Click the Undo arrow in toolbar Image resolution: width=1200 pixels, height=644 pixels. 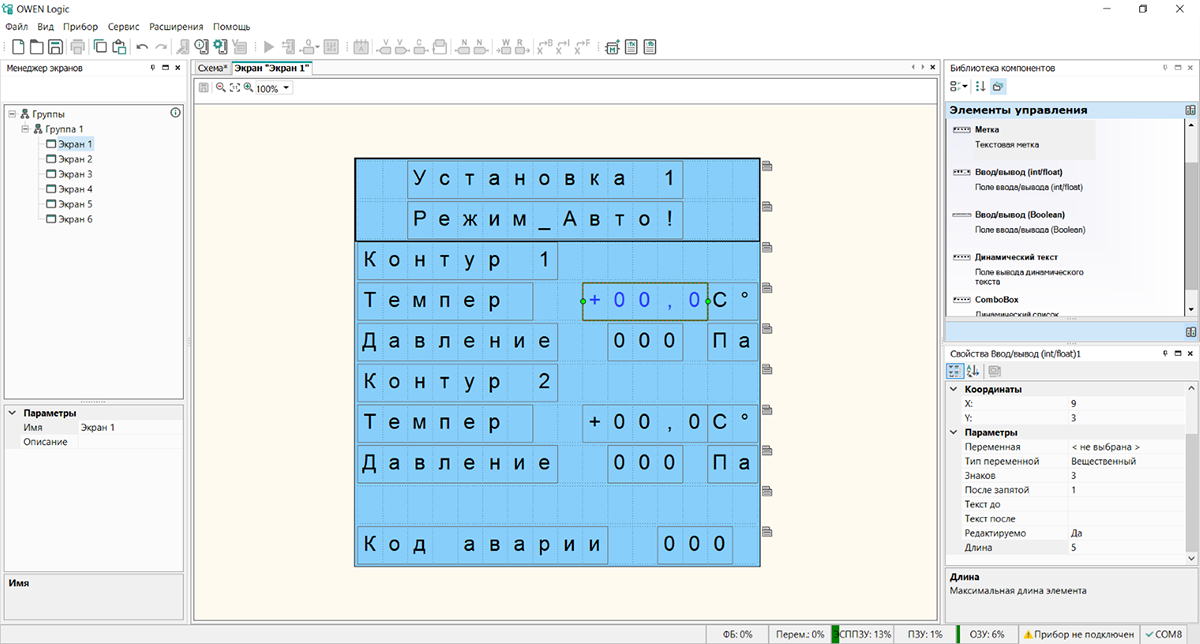pyautogui.click(x=142, y=46)
